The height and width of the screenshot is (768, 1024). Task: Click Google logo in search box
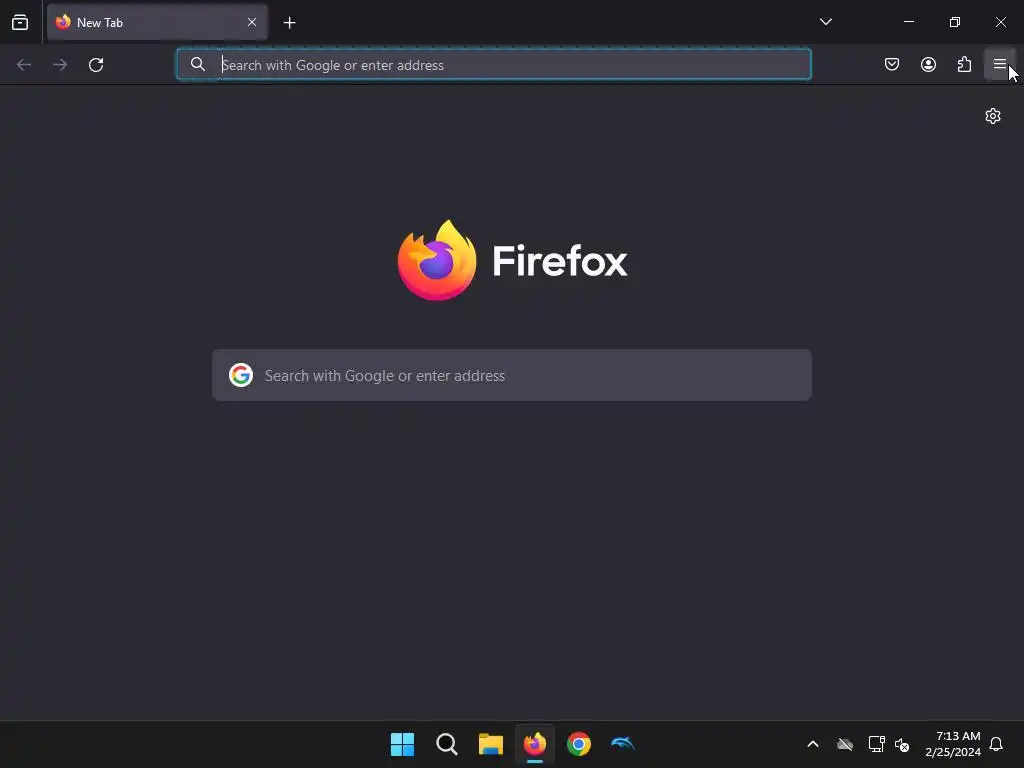(241, 376)
